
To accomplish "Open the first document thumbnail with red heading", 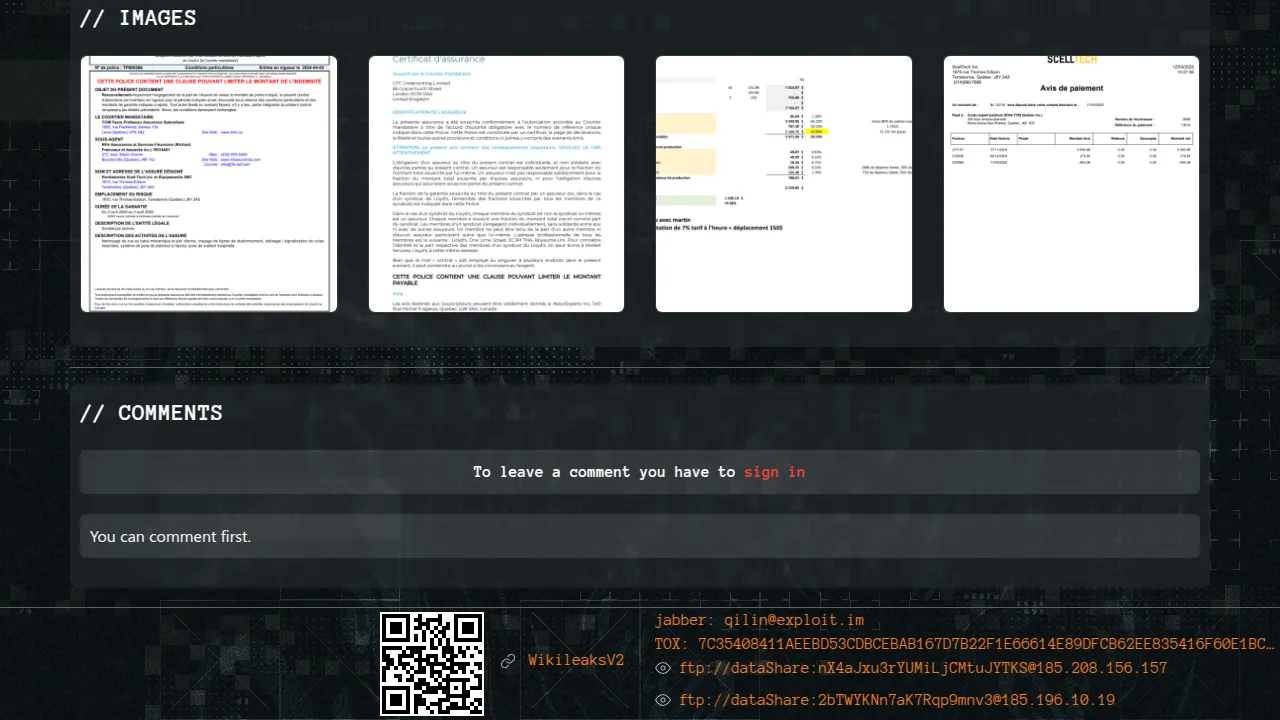I will coord(209,184).
